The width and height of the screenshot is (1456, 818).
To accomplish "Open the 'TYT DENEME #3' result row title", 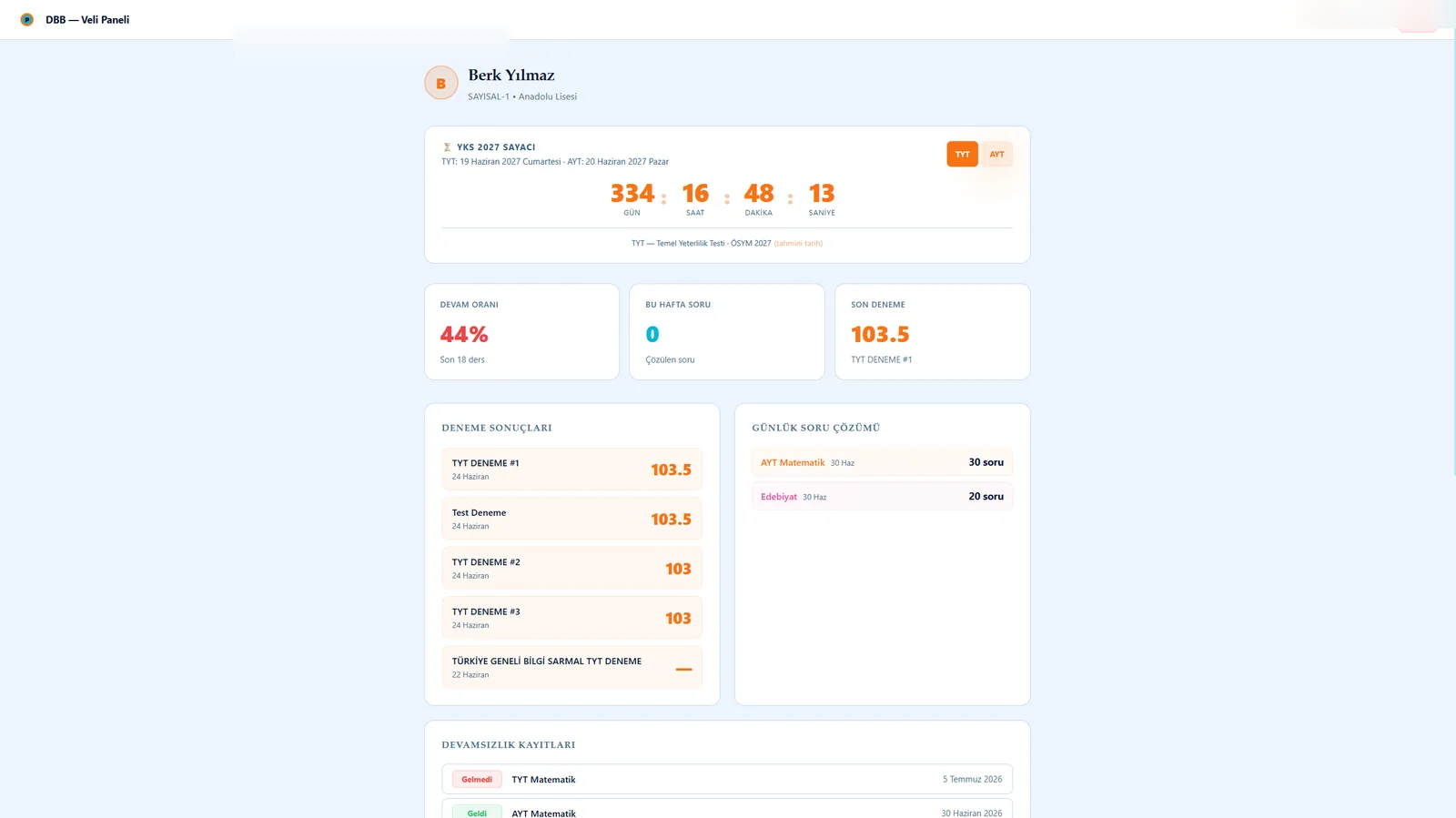I will [x=486, y=612].
